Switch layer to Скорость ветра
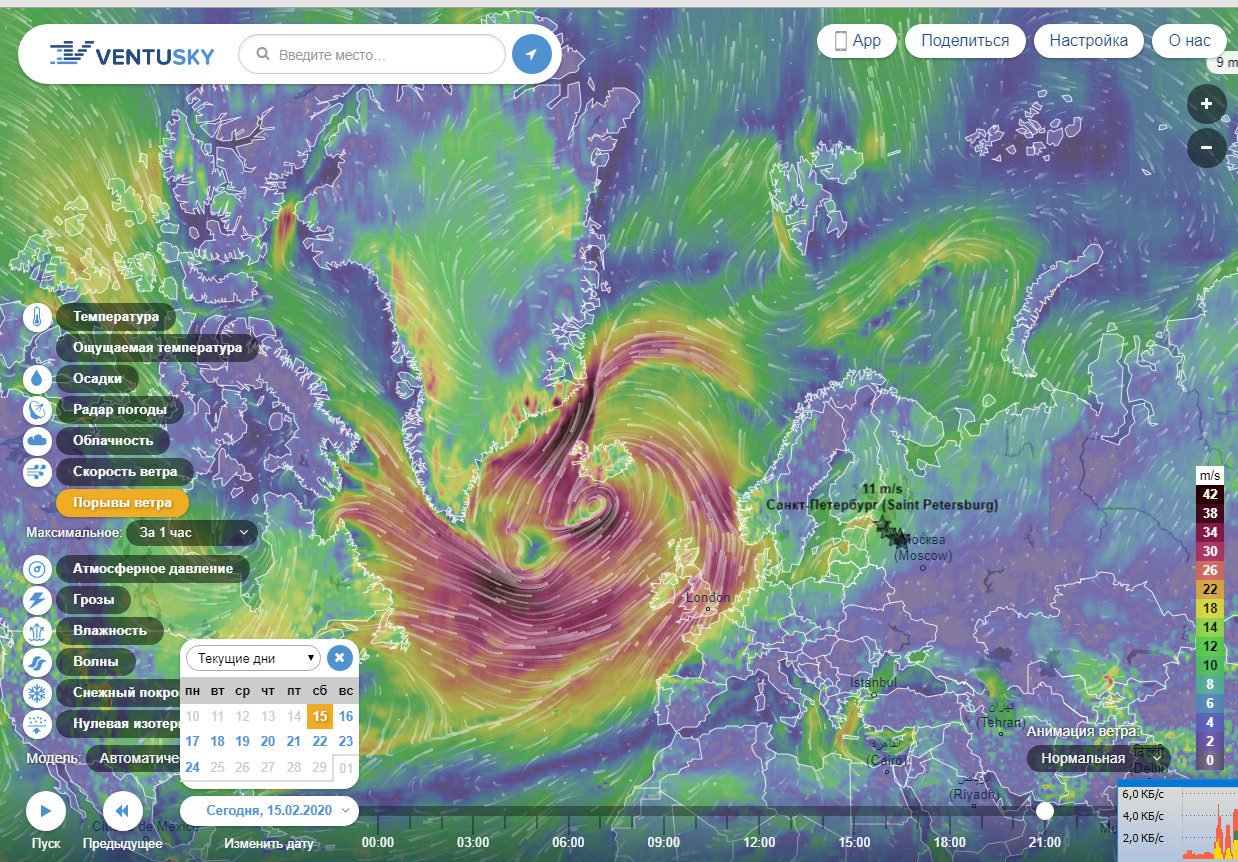The height and width of the screenshot is (862, 1238). tap(125, 472)
